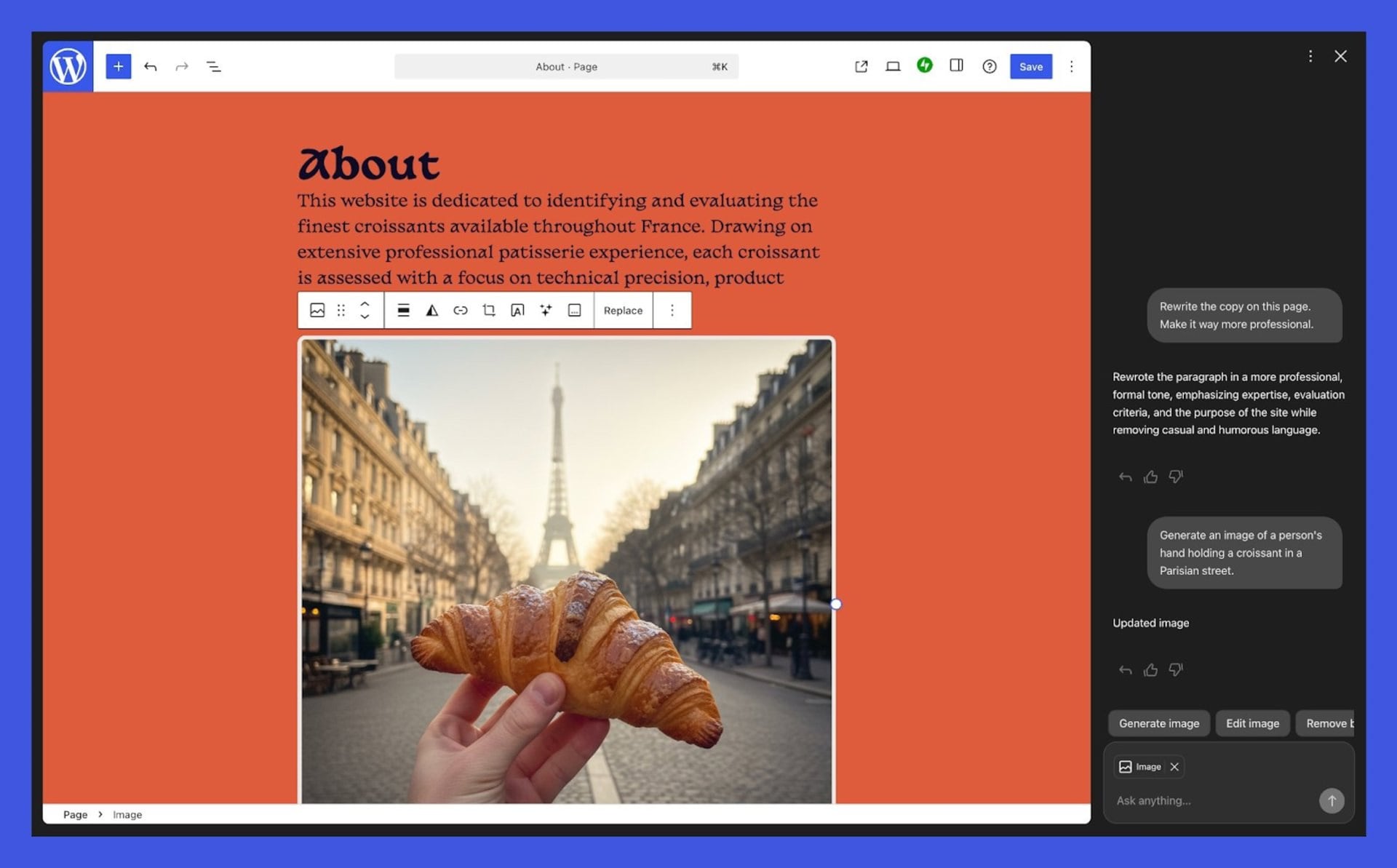
Task: Remove the Image attachment chip
Action: 1174,766
